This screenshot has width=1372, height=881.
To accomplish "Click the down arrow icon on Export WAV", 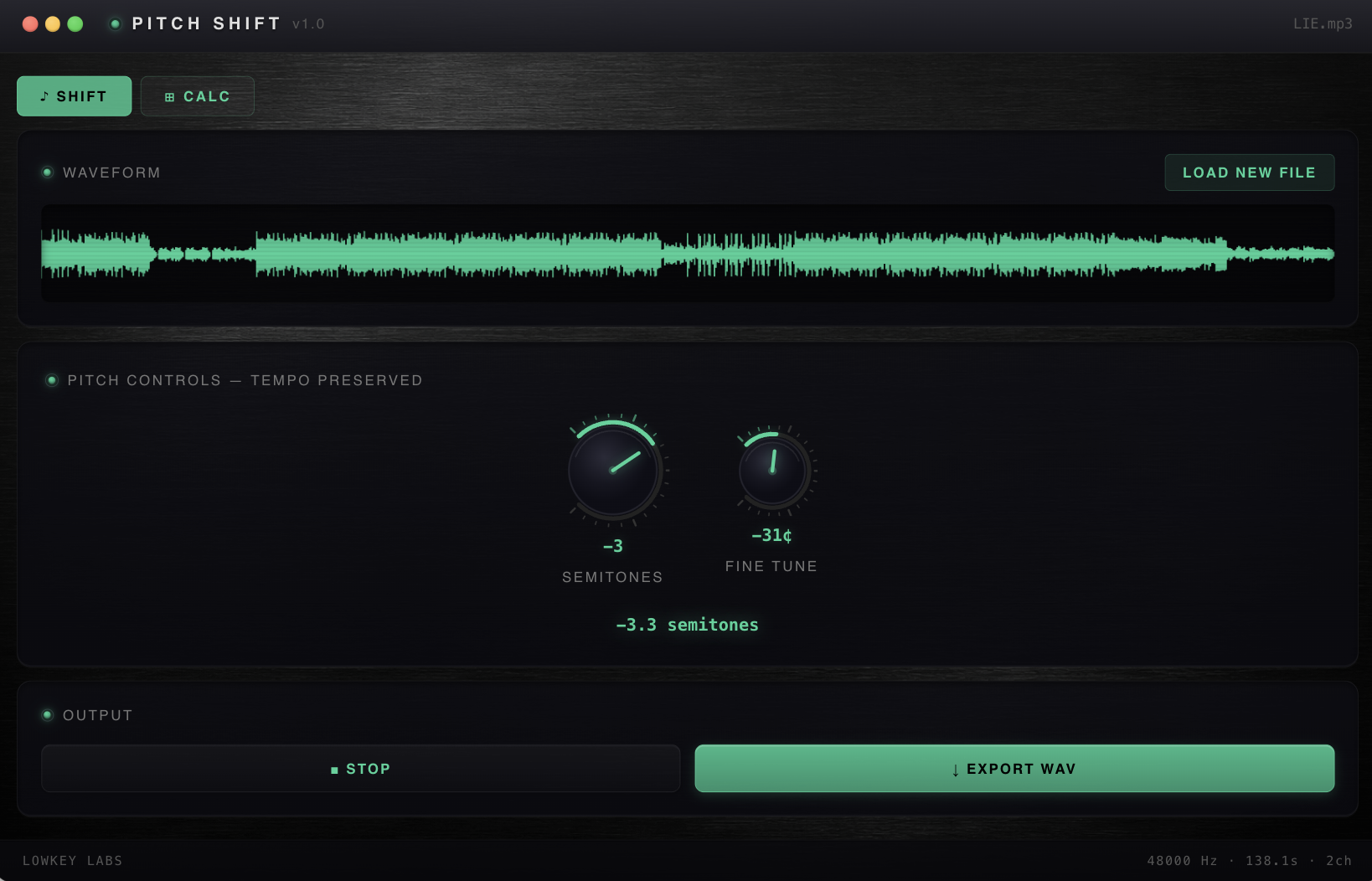I will point(955,770).
